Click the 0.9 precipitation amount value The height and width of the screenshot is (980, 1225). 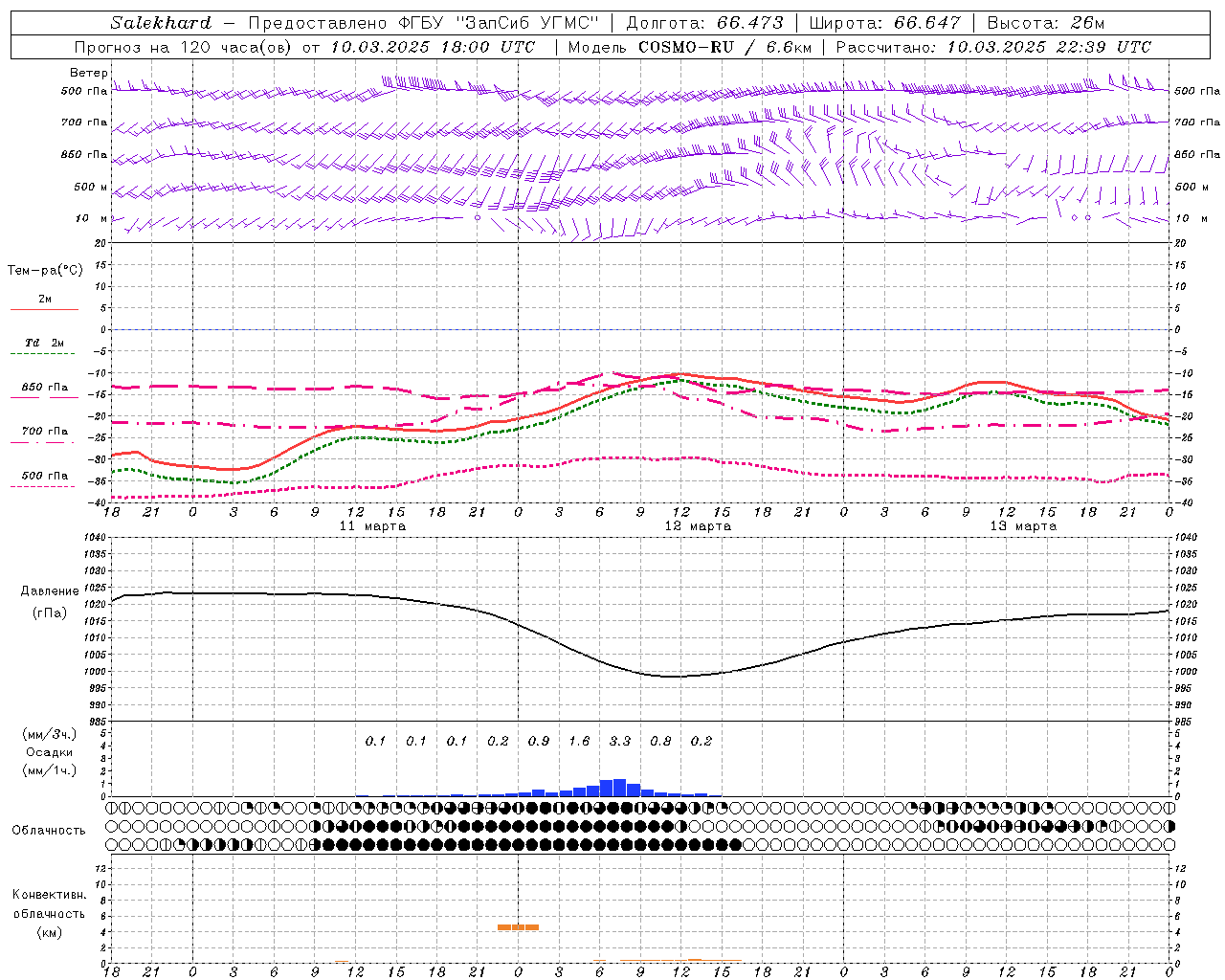(x=539, y=741)
